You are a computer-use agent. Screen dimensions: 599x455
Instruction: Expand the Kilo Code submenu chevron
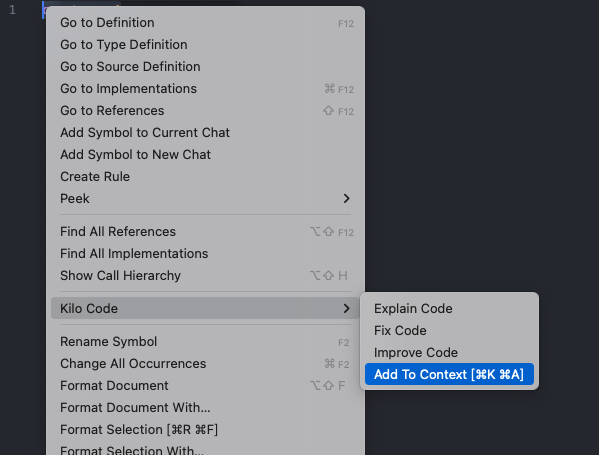[346, 308]
